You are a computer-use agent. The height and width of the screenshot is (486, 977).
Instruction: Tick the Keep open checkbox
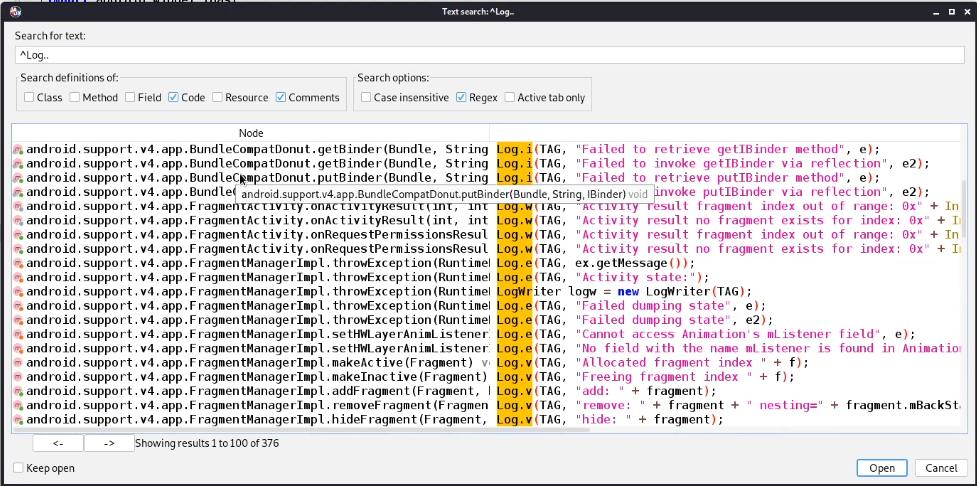coord(18,468)
